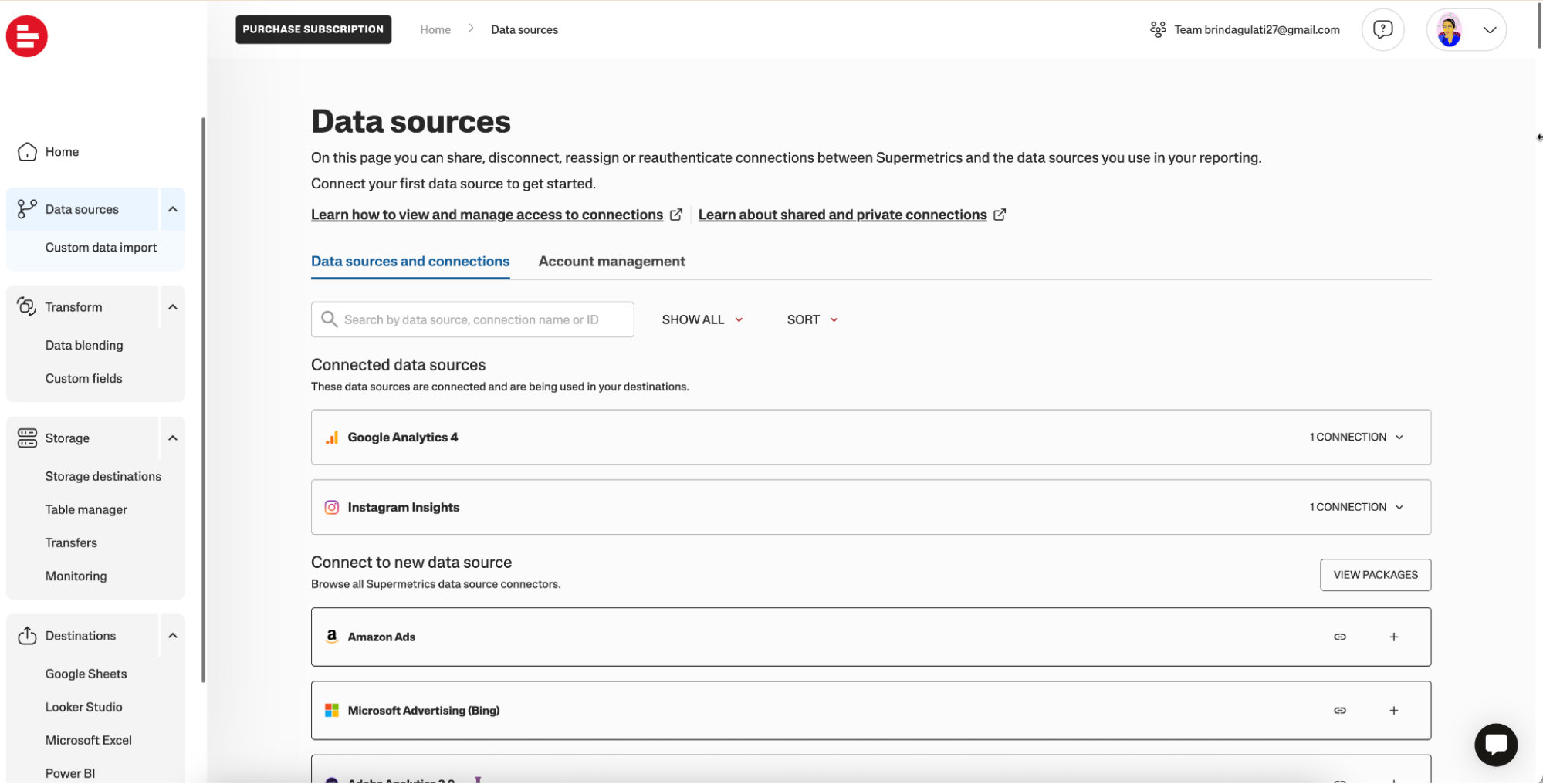The width and height of the screenshot is (1543, 784).
Task: Expand the 1 CONNECTION chevron for Google Analytics 4
Action: (x=1399, y=437)
